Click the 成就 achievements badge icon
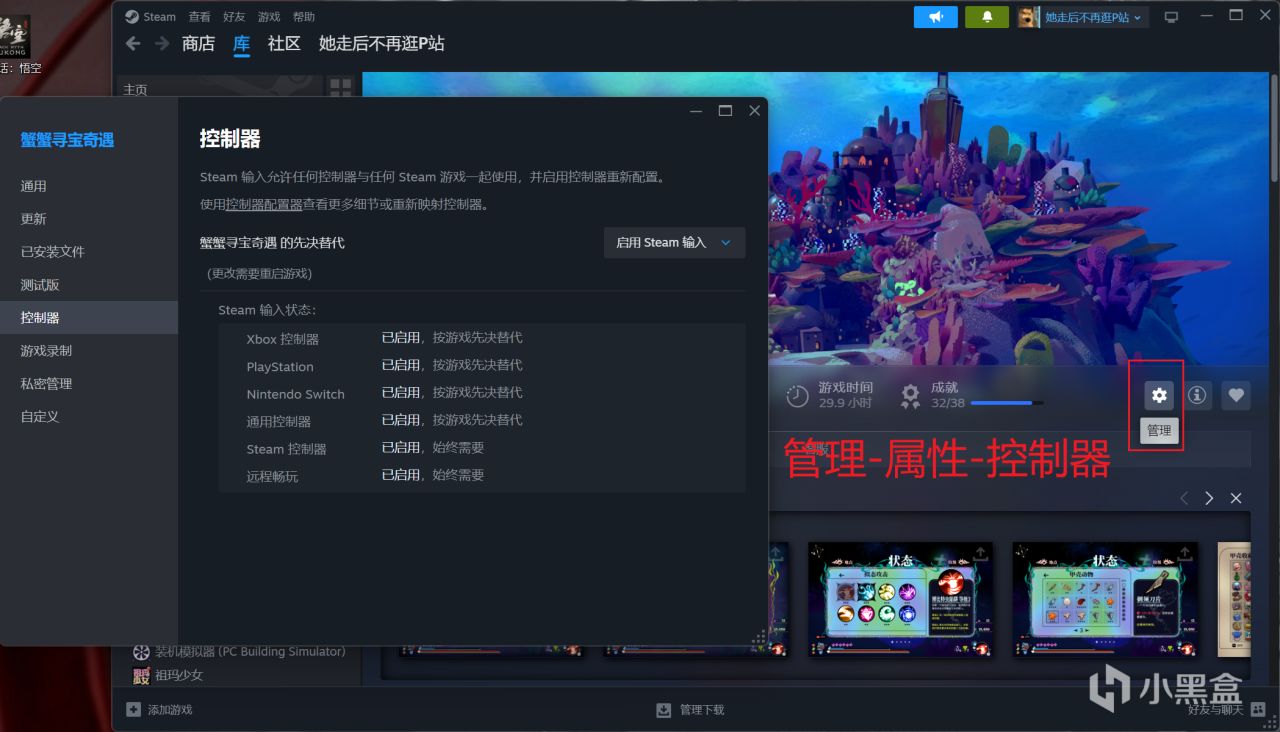Screen dimensions: 1280x732 [x=910, y=396]
